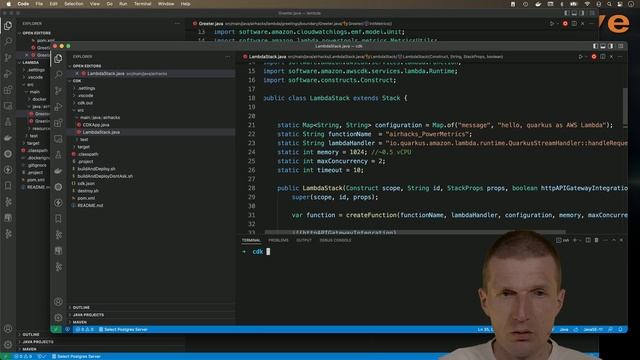Toggle primary sidebar in front window title bar
This screenshot has height=360, width=640.
(596, 46)
